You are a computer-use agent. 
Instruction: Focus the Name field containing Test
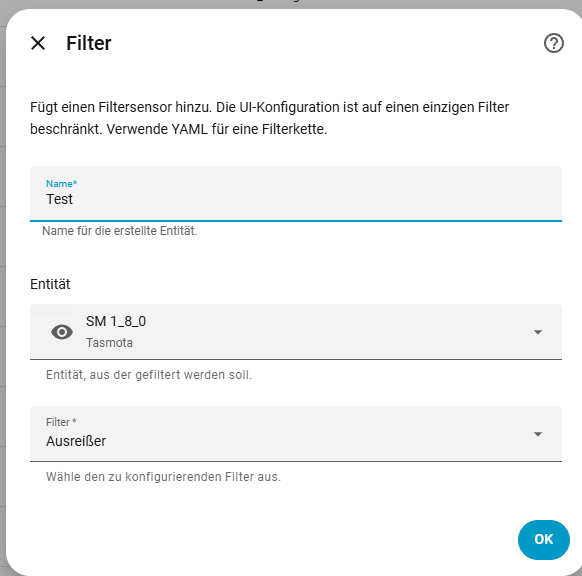296,194
